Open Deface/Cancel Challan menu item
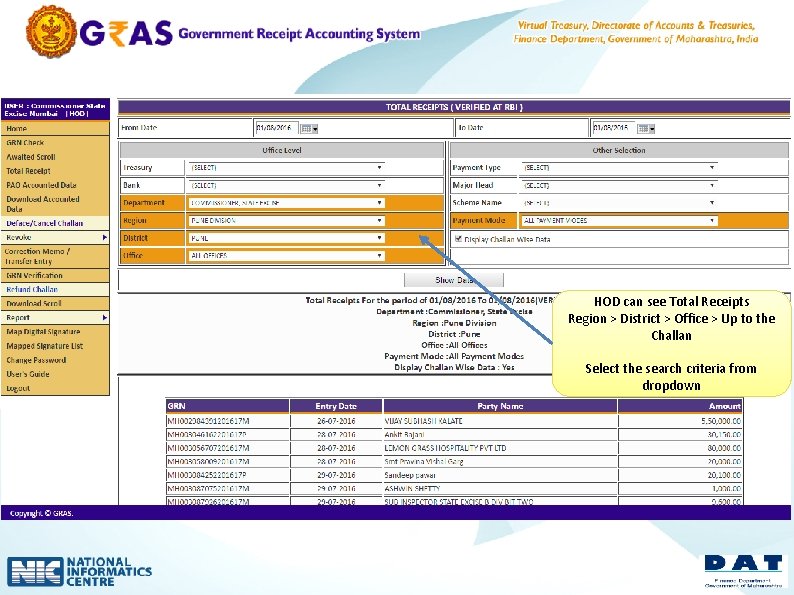This screenshot has width=794, height=595. click(x=55, y=223)
